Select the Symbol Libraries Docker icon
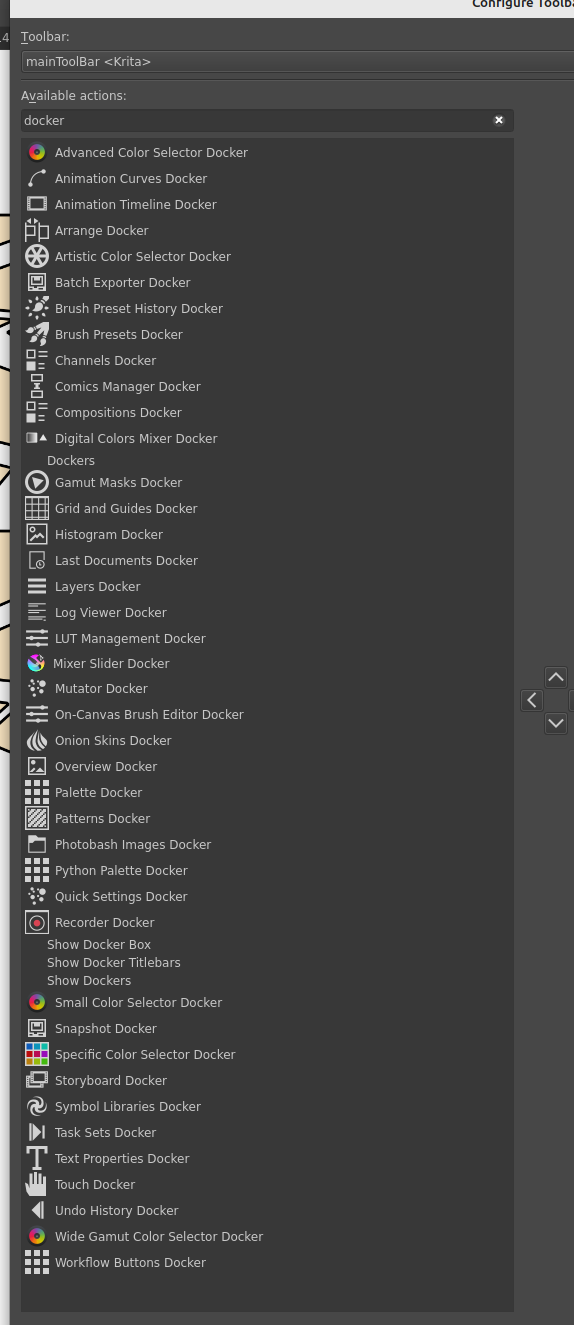 point(37,1107)
